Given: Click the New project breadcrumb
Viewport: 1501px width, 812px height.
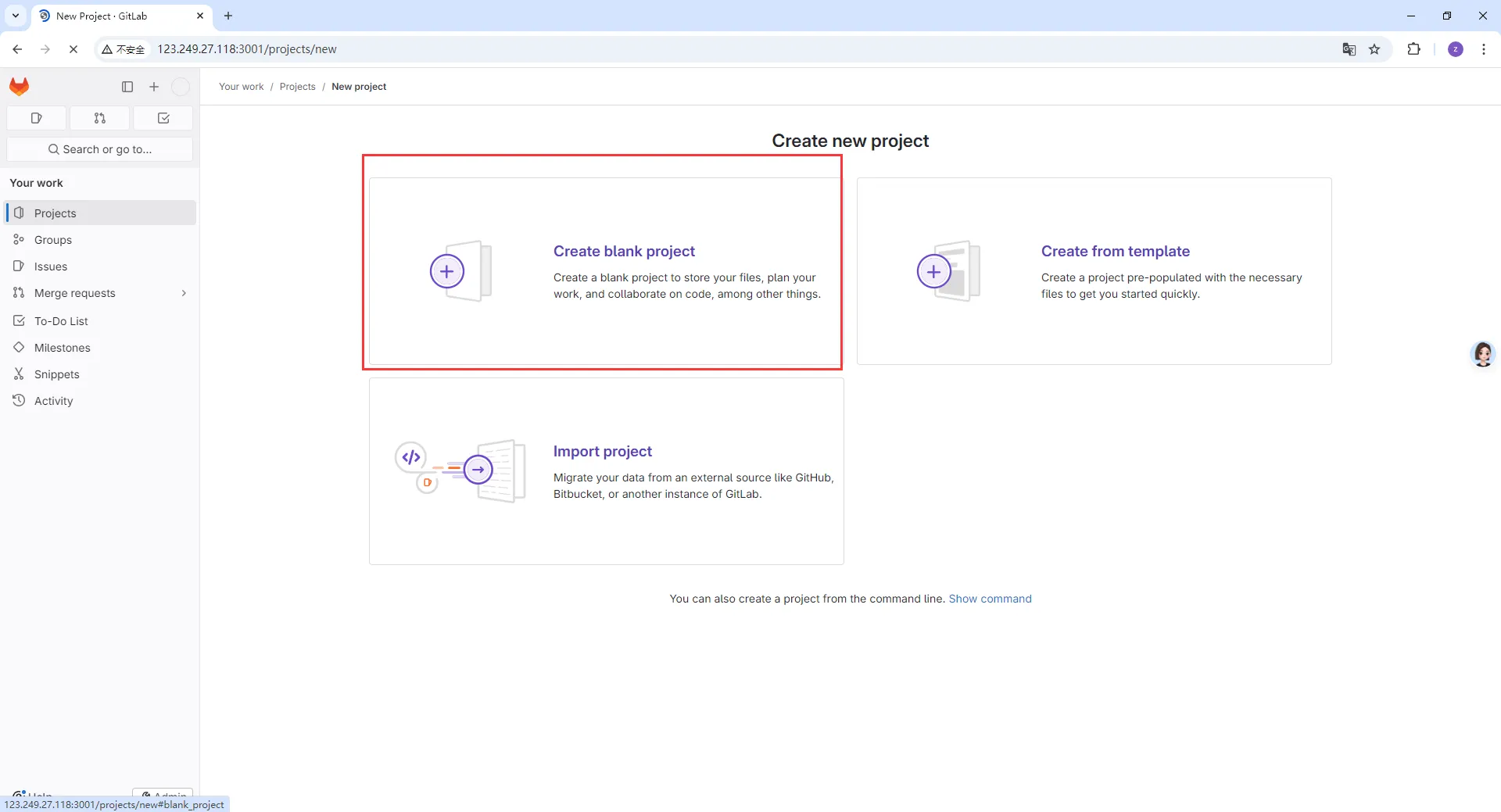Looking at the screenshot, I should pyautogui.click(x=359, y=87).
